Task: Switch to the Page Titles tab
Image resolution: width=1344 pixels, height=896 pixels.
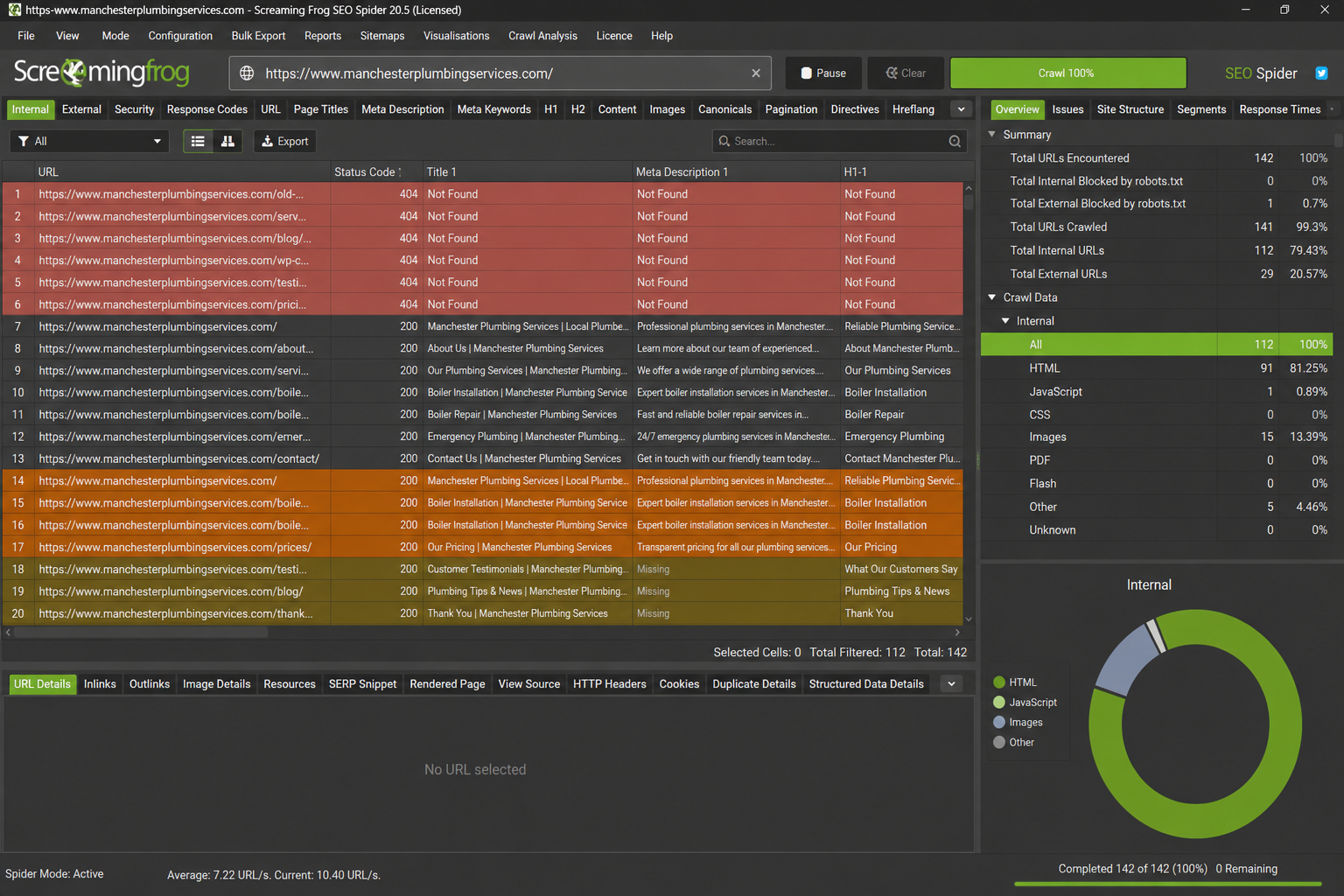Action: (321, 109)
